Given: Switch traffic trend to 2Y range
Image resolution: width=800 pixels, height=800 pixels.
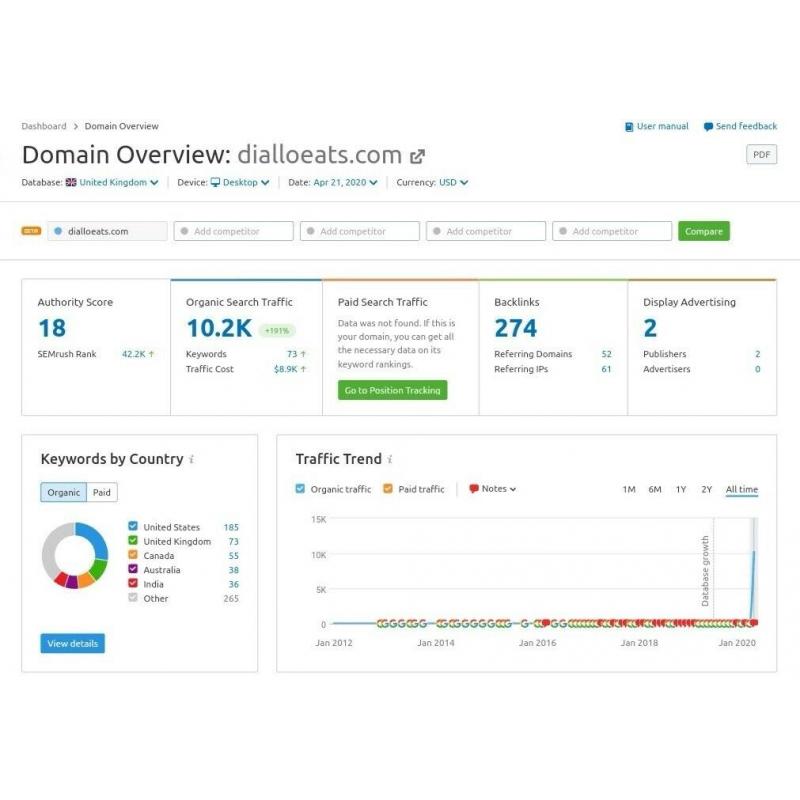Looking at the screenshot, I should (x=706, y=489).
